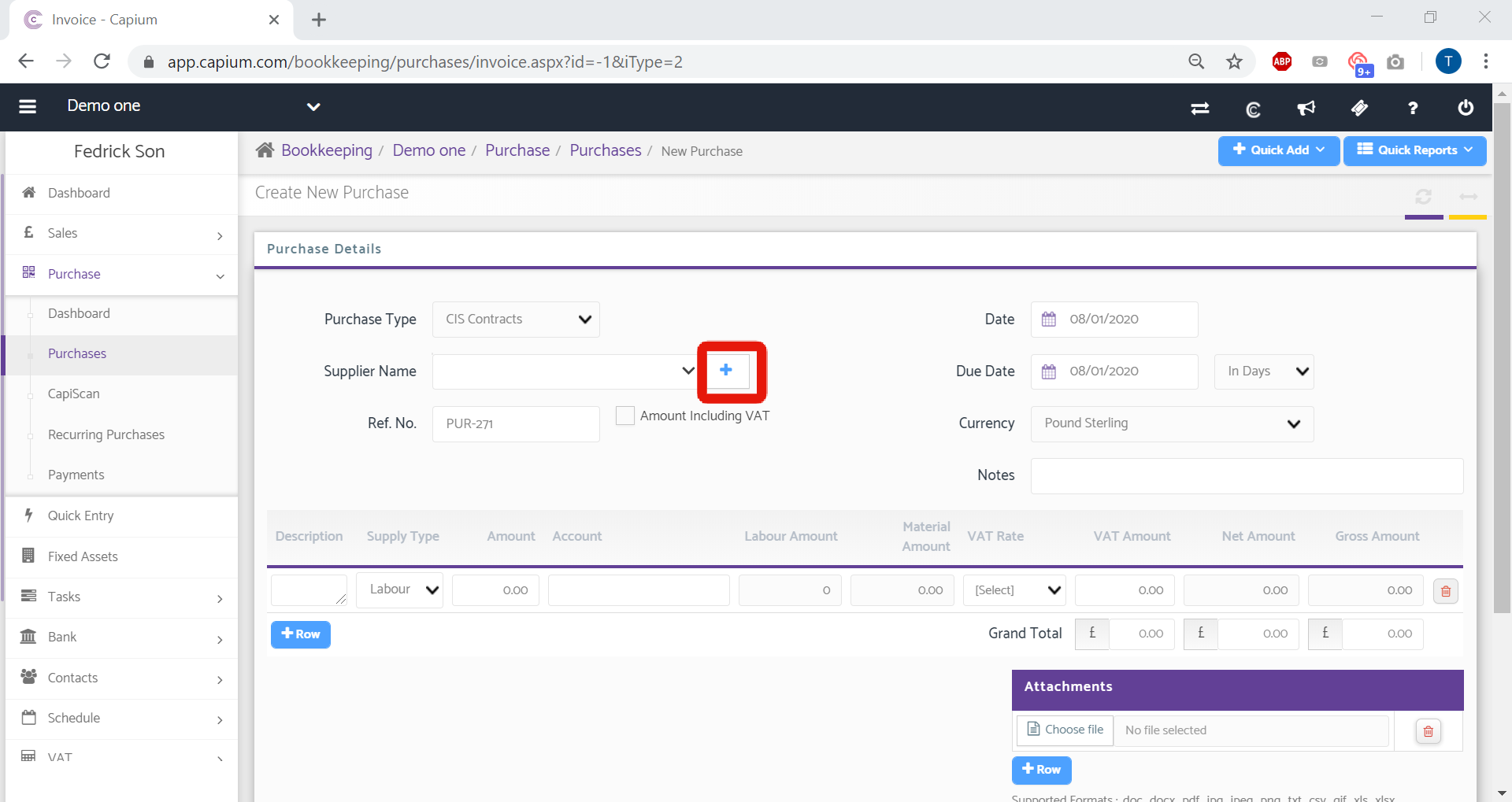
Task: Open the Labour supply type dropdown
Action: (x=400, y=589)
